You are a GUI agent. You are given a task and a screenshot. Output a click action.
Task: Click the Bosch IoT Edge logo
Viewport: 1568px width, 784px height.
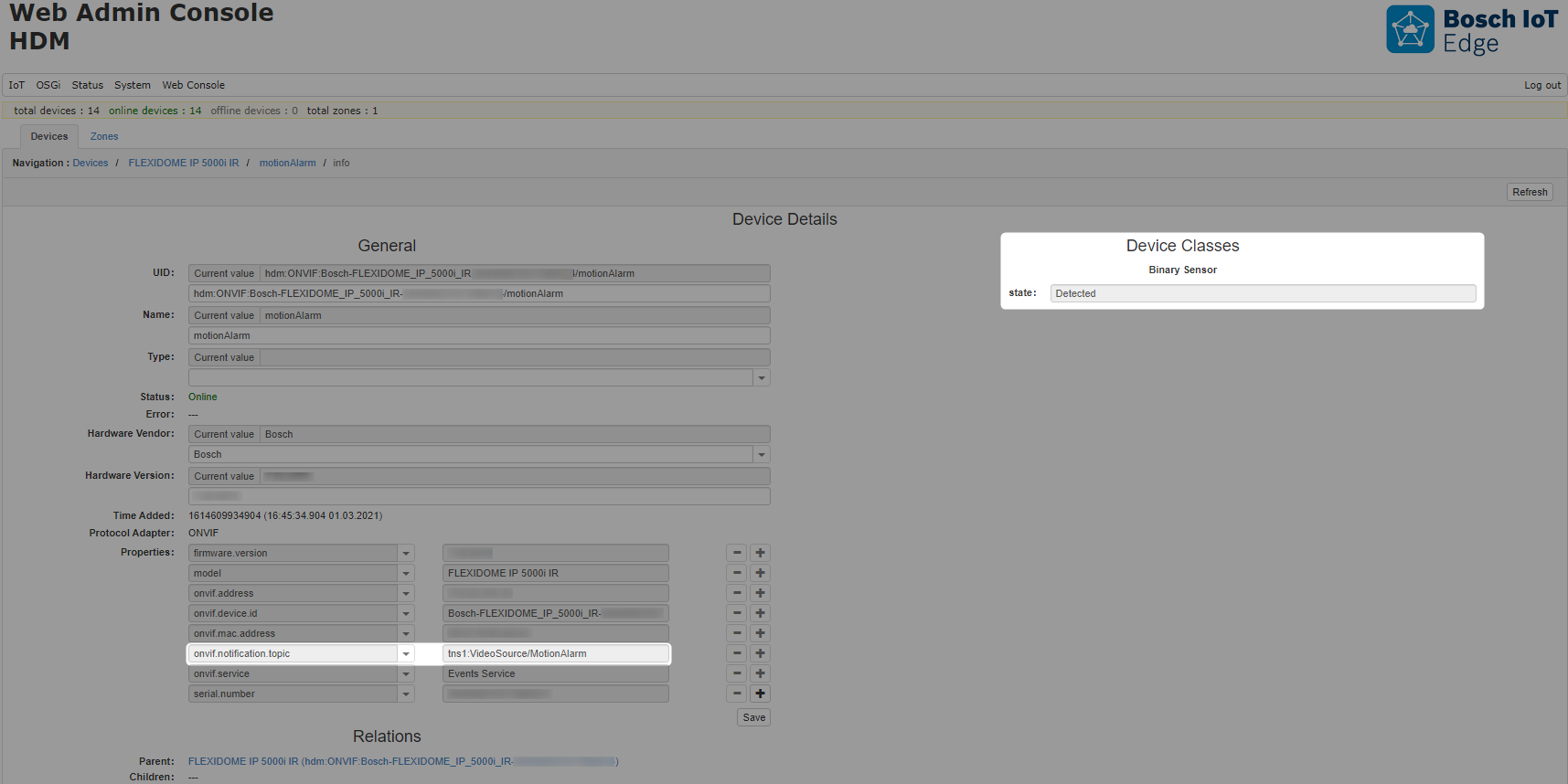[x=1471, y=30]
